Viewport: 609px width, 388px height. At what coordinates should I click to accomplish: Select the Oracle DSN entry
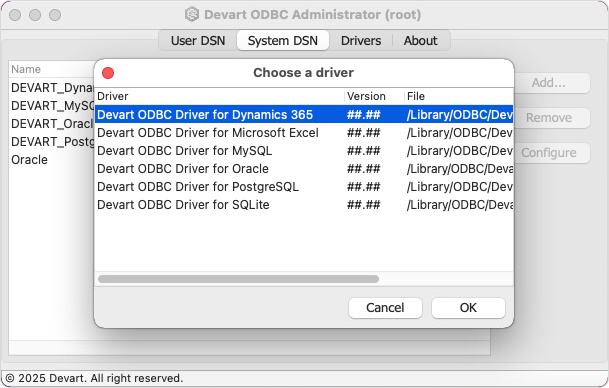[52, 160]
